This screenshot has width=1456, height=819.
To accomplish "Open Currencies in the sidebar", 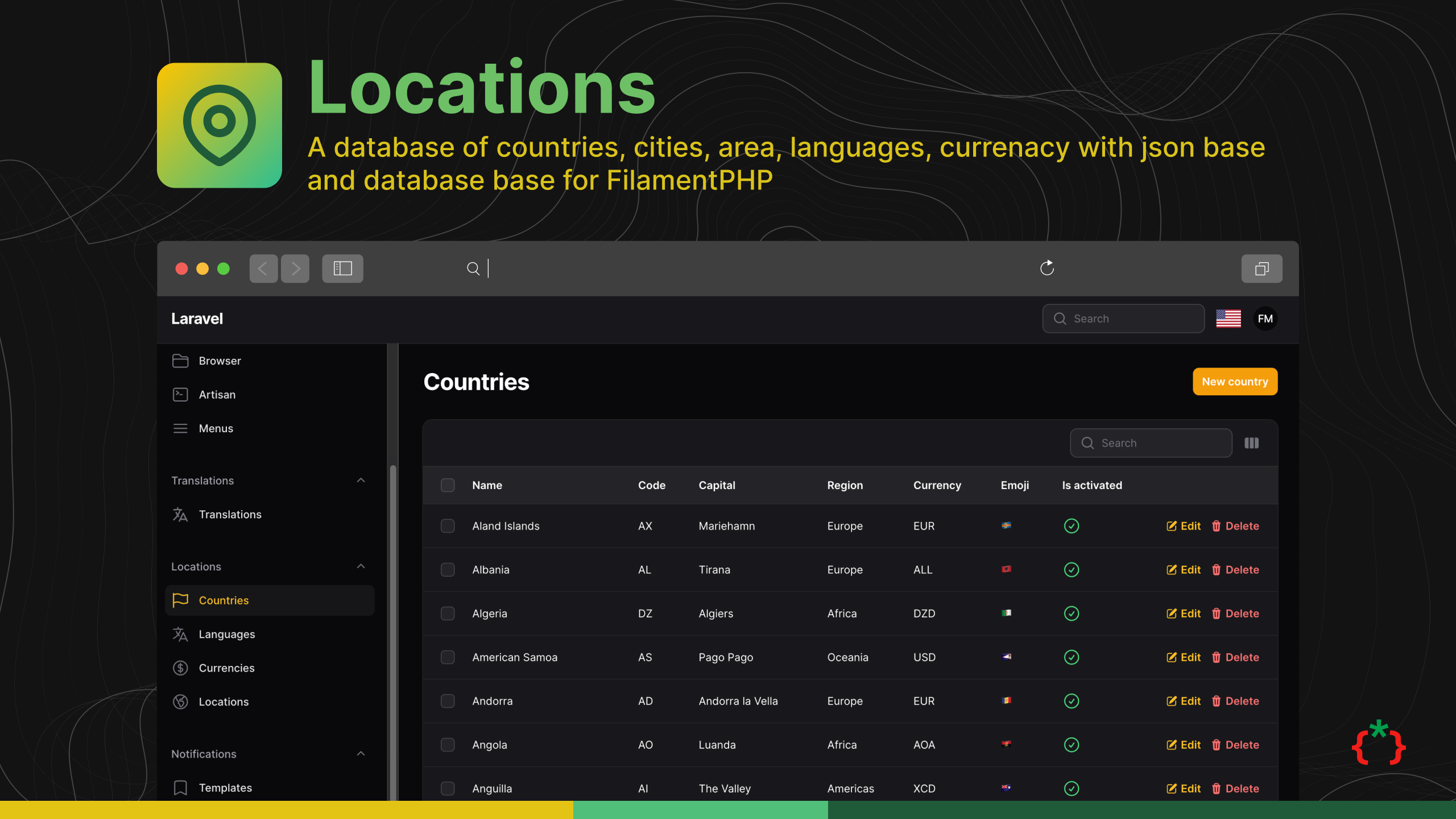I will tap(226, 668).
